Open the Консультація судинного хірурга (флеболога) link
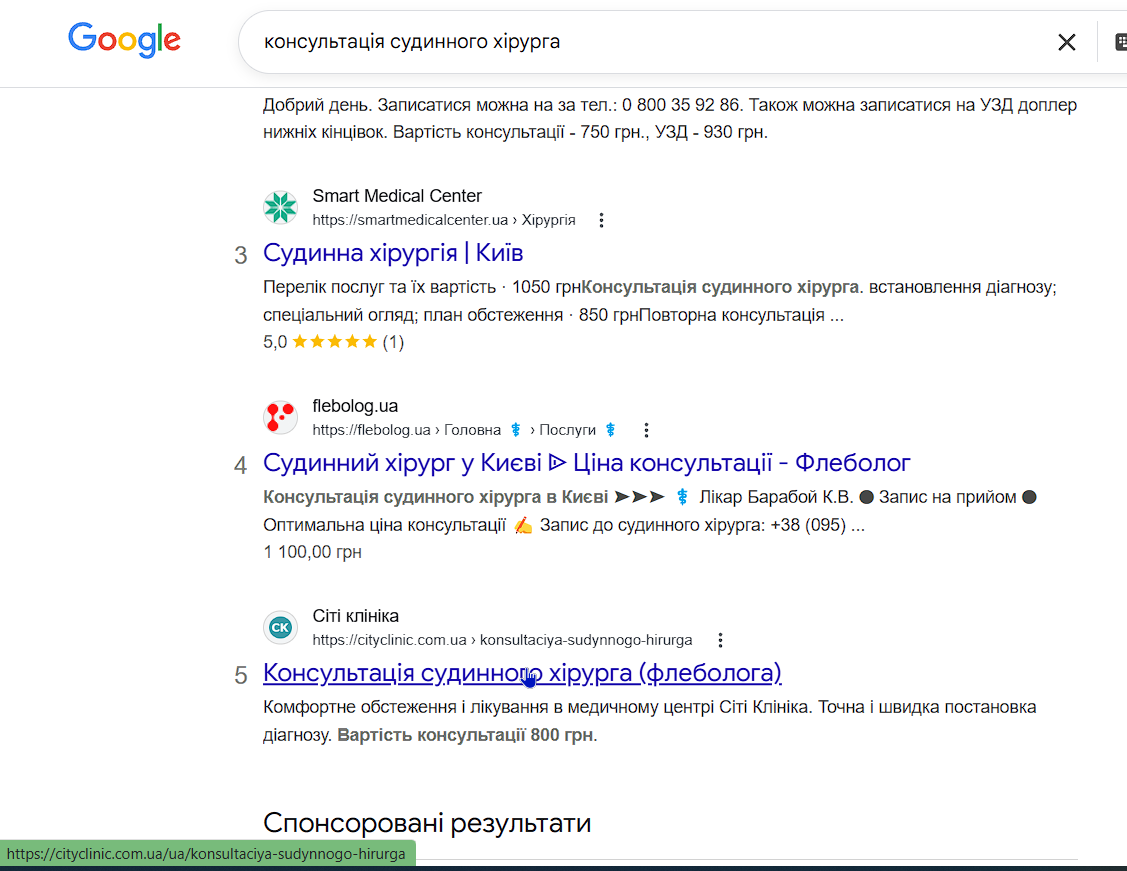This screenshot has height=871, width=1127. 522,673
